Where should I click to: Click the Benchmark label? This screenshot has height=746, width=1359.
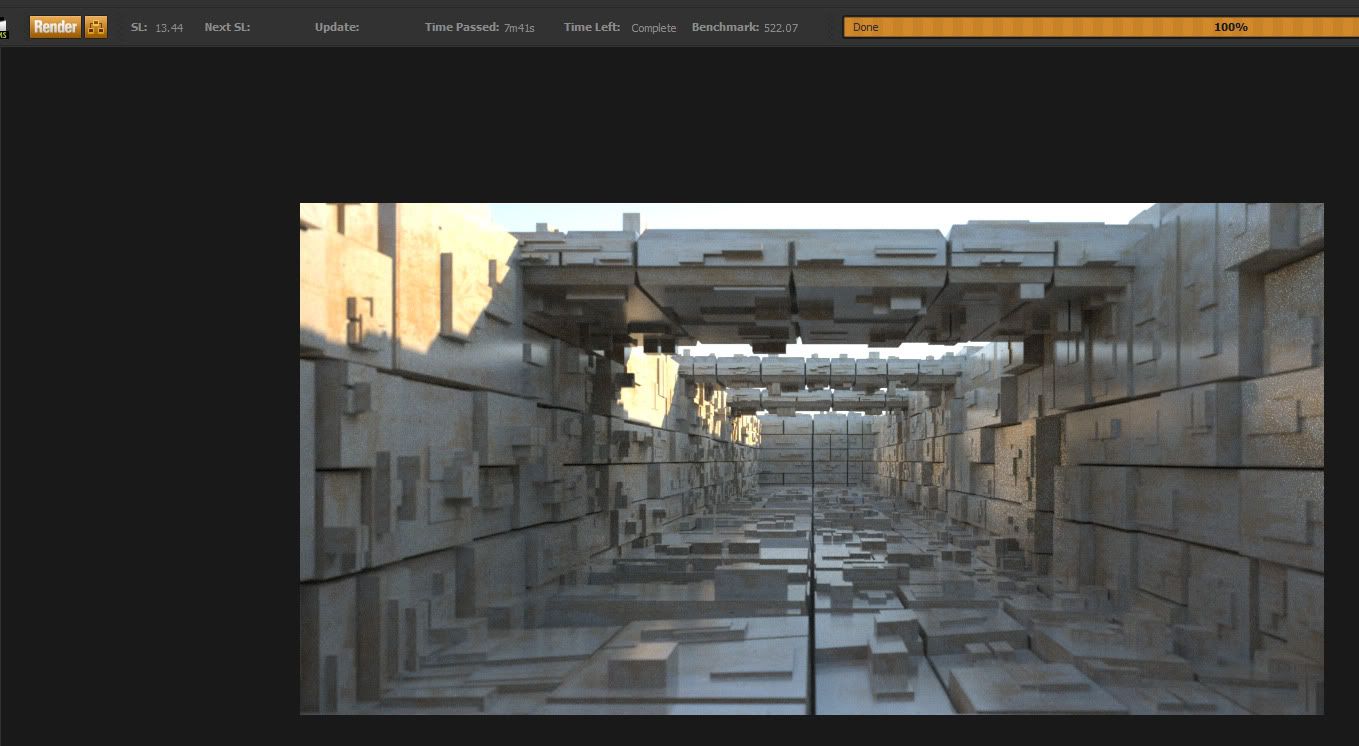pos(725,27)
